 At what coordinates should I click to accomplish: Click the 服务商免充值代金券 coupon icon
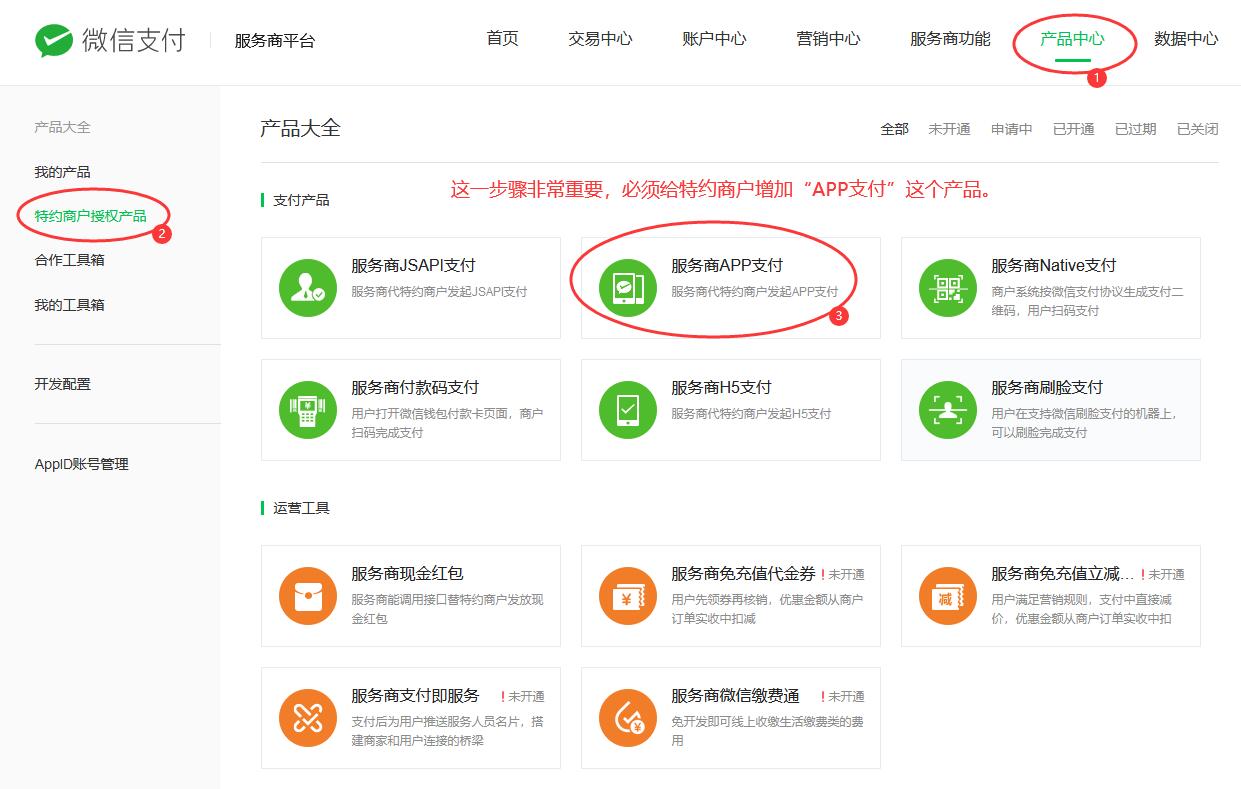628,595
